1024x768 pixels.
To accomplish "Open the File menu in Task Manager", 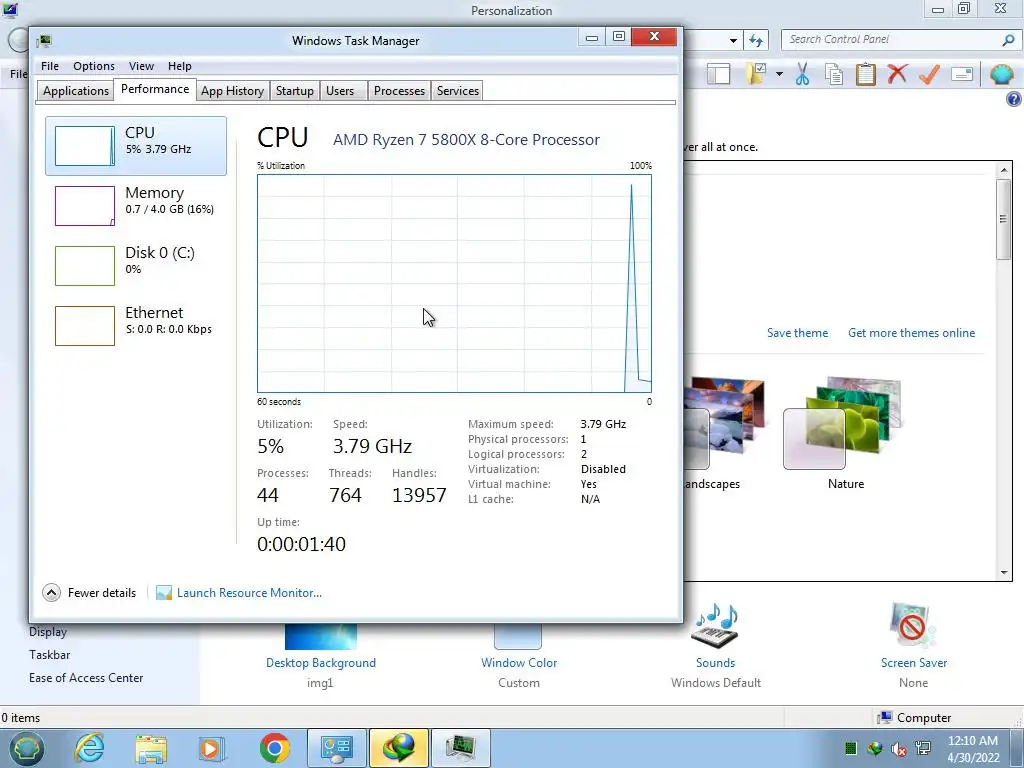I will pyautogui.click(x=50, y=66).
